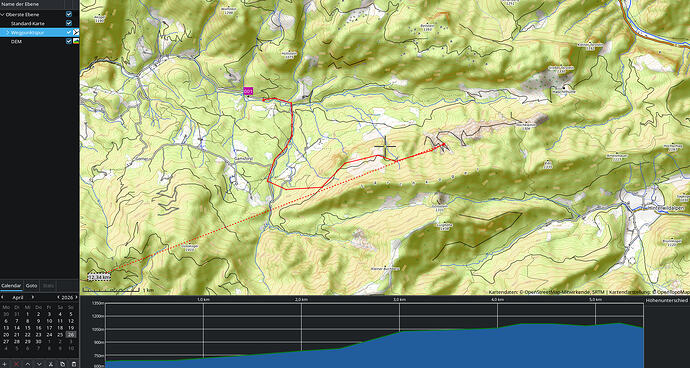Select April 30 in the calendar
The width and height of the screenshot is (690, 368).
38,342
